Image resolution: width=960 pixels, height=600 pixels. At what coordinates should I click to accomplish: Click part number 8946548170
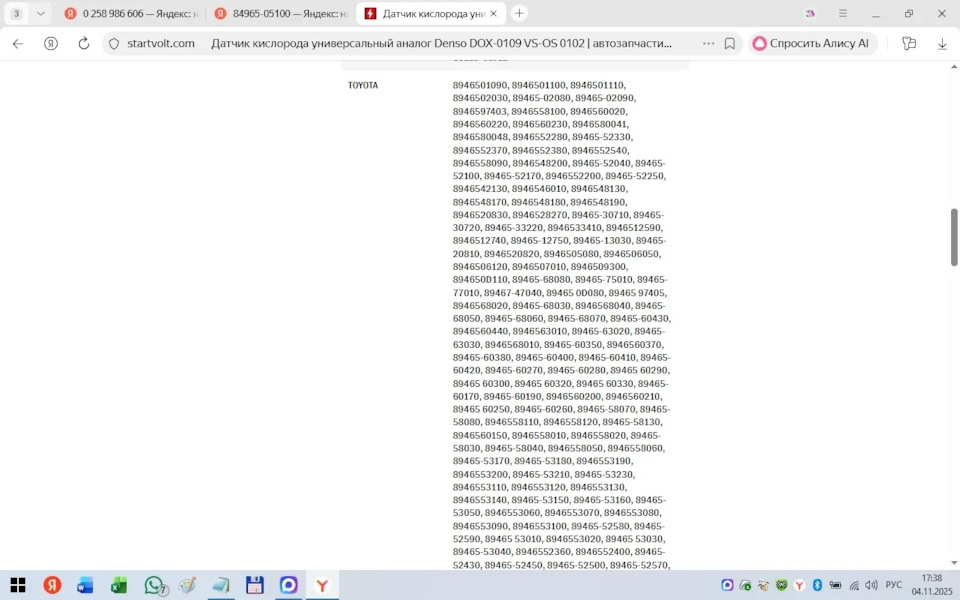pyautogui.click(x=480, y=202)
